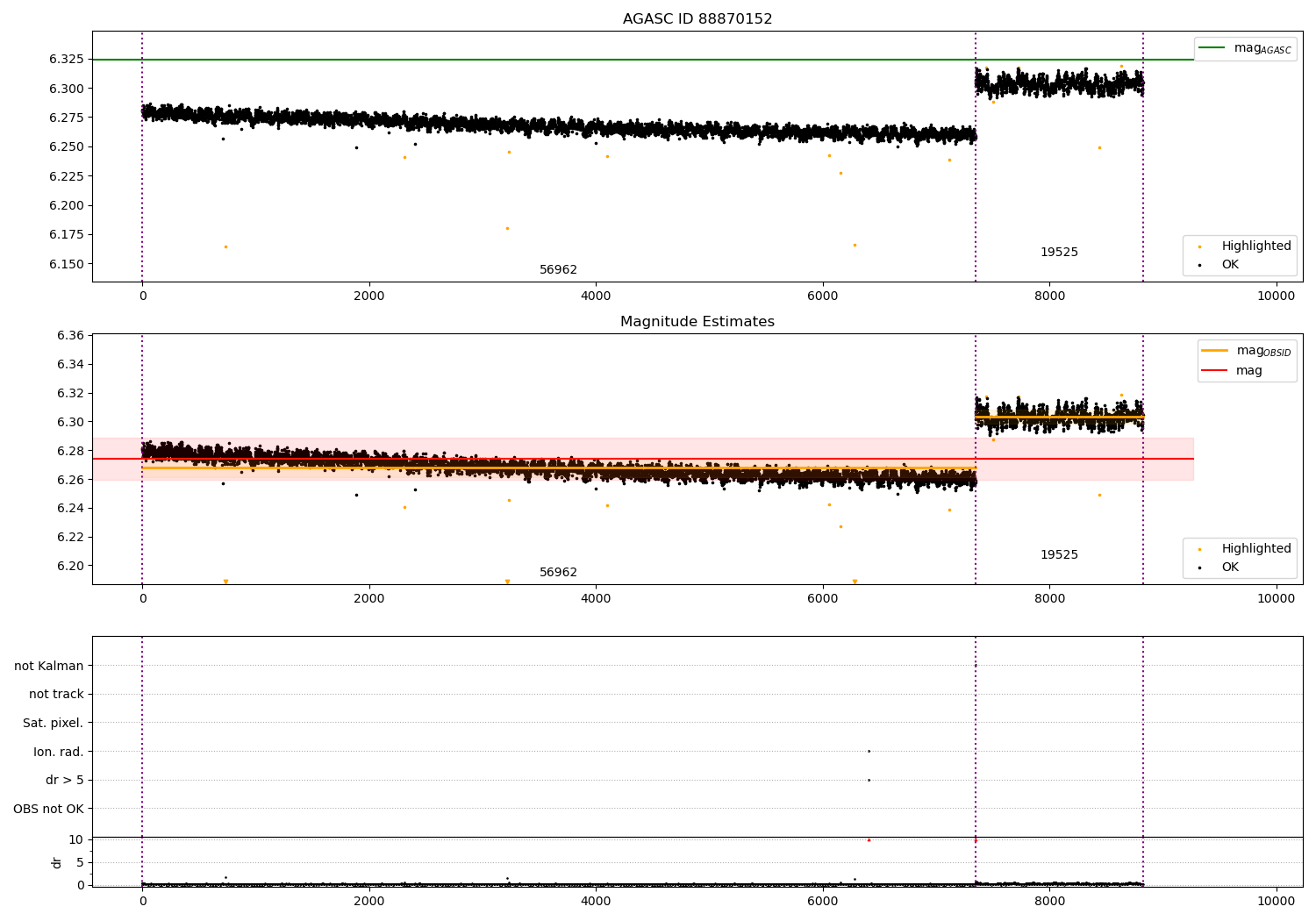Click y-tick '6.28' on Magnitude Estimates plot

point(70,451)
